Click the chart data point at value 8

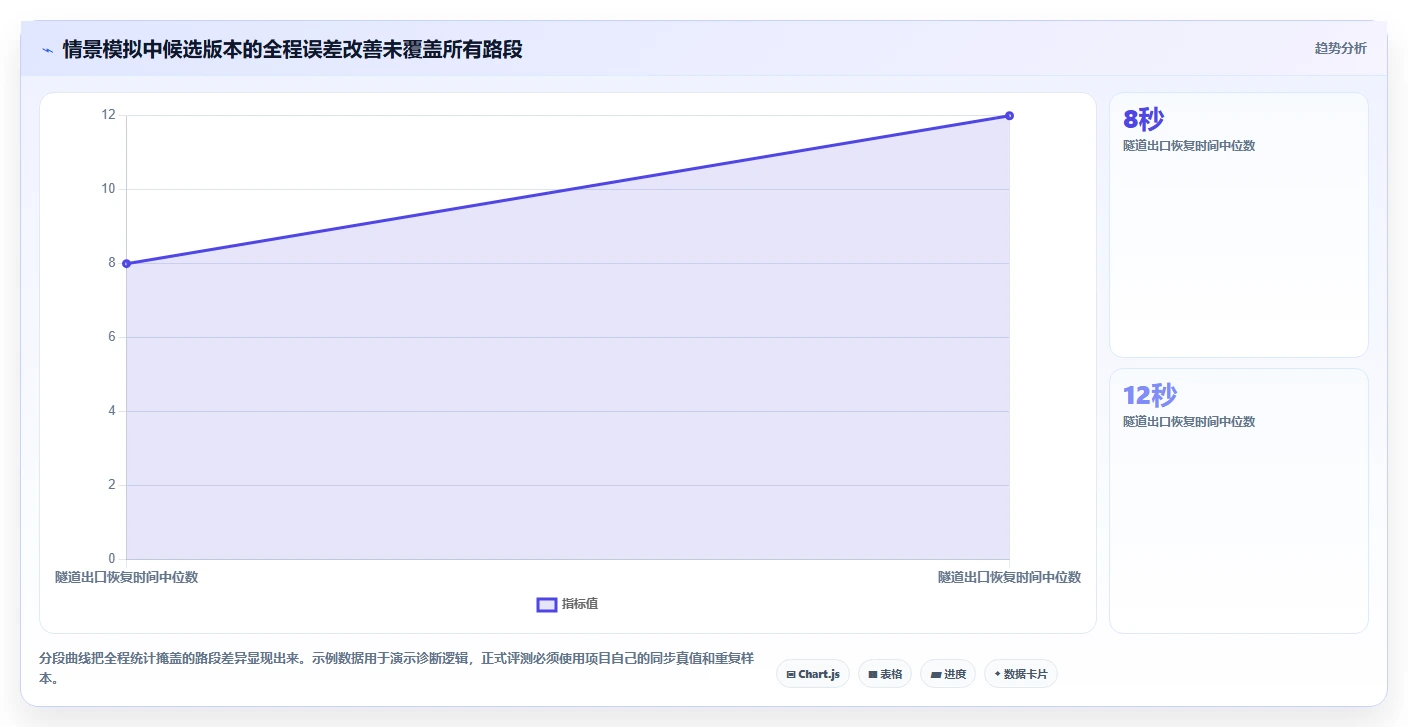[x=126, y=263]
